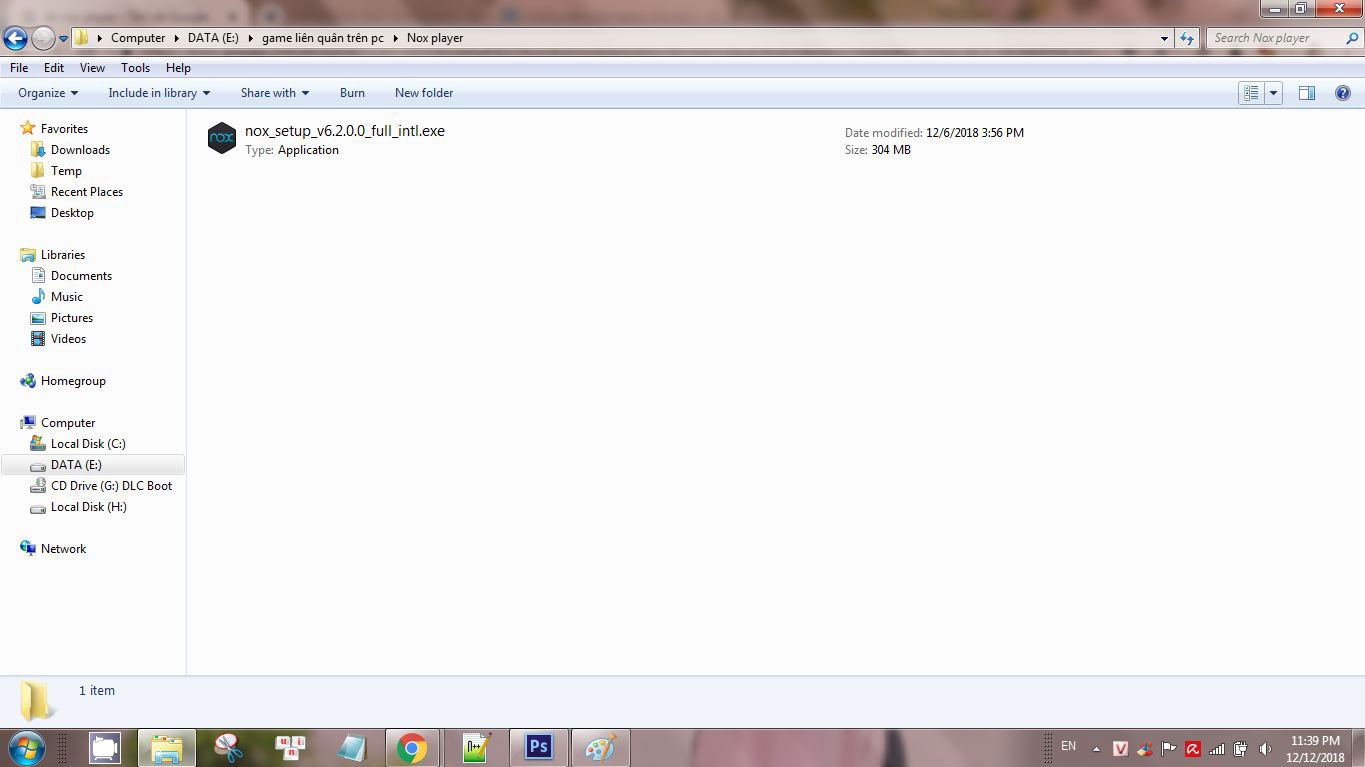Open the Documents library
Screen dimensions: 1365x767
pos(81,276)
